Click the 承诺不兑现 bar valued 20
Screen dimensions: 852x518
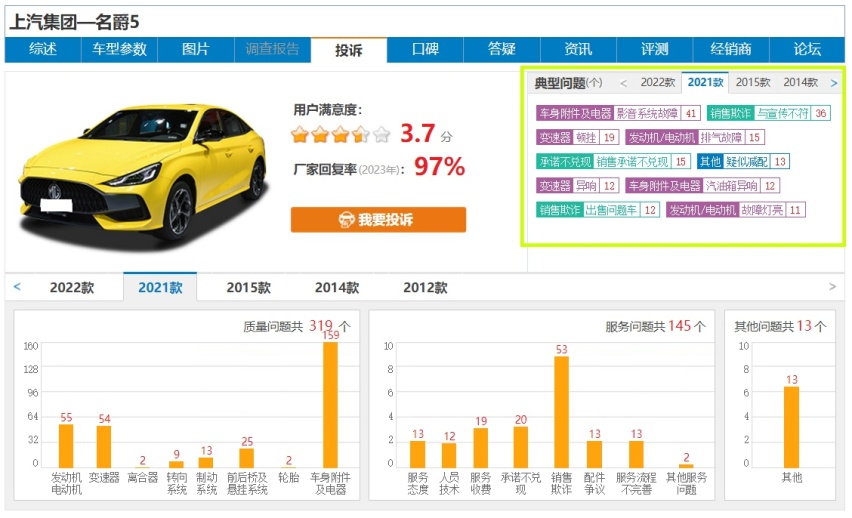pyautogui.click(x=521, y=447)
